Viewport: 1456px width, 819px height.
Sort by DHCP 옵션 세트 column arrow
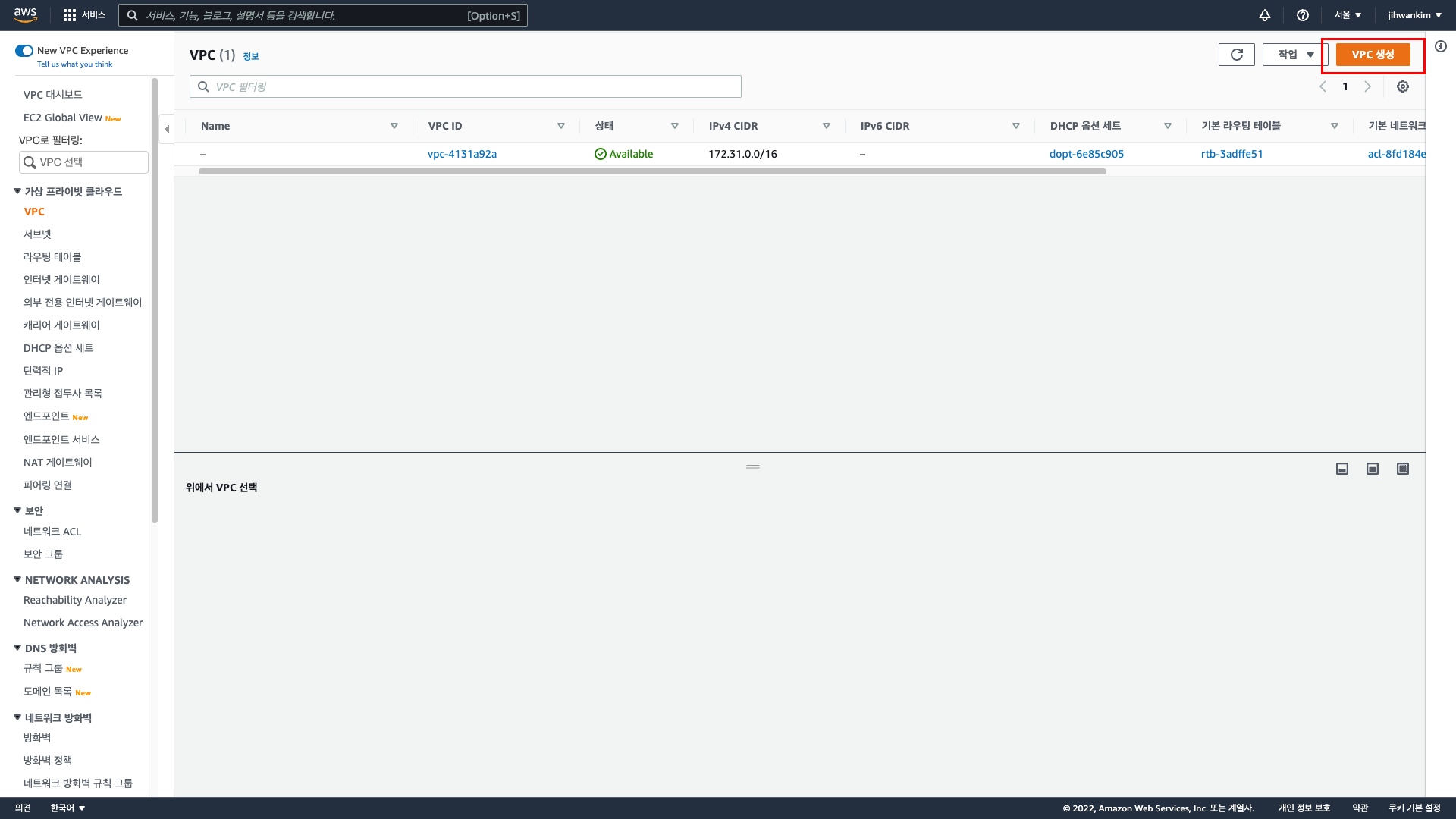(1168, 126)
